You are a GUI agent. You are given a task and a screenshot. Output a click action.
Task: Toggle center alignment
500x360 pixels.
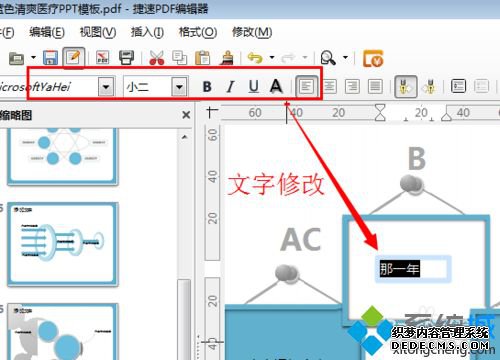click(x=330, y=87)
